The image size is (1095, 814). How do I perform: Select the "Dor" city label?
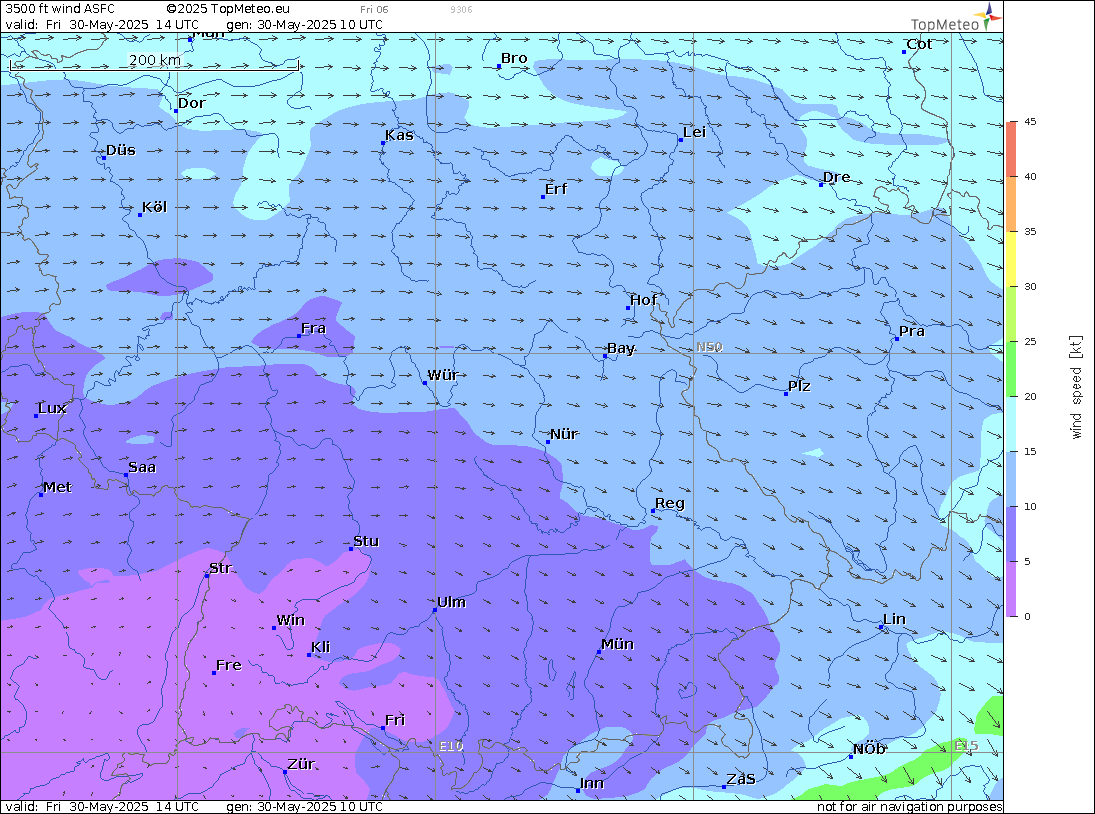191,103
